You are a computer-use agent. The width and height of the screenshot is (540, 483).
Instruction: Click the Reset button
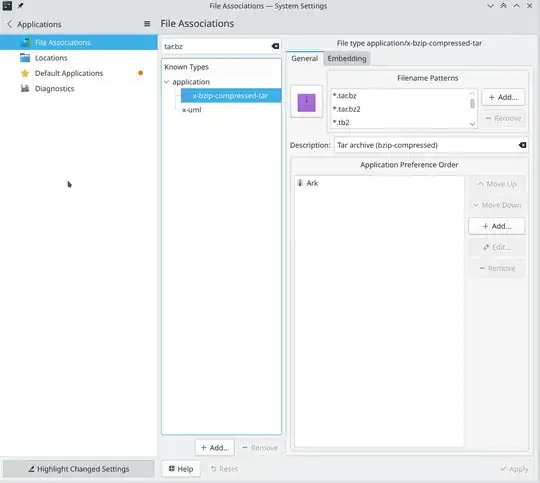click(x=224, y=469)
